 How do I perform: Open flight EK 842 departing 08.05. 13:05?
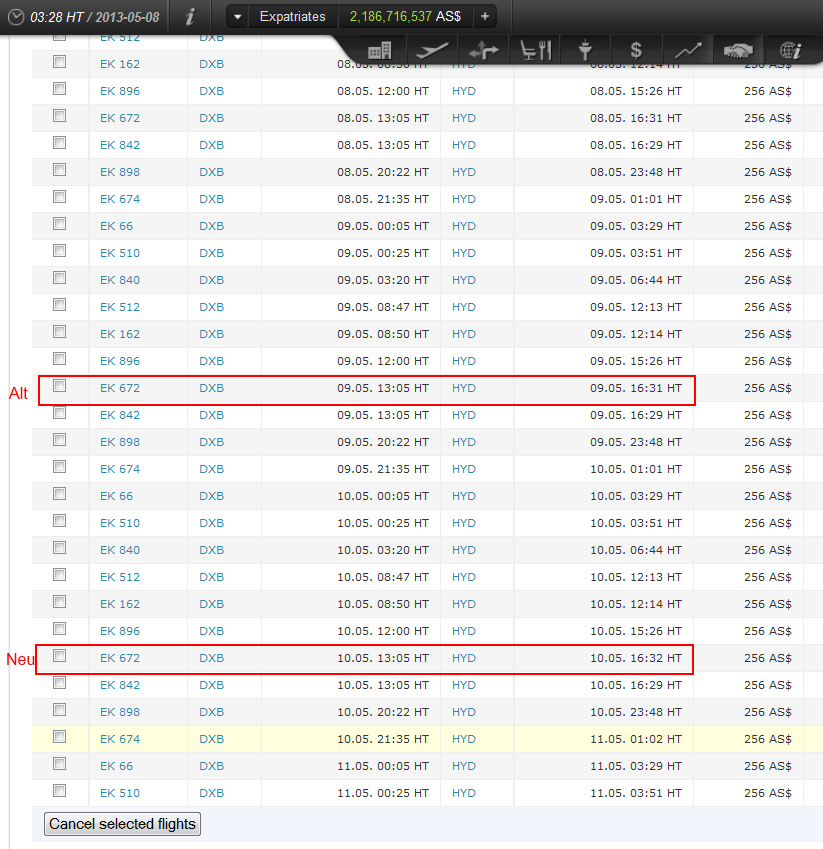click(120, 145)
